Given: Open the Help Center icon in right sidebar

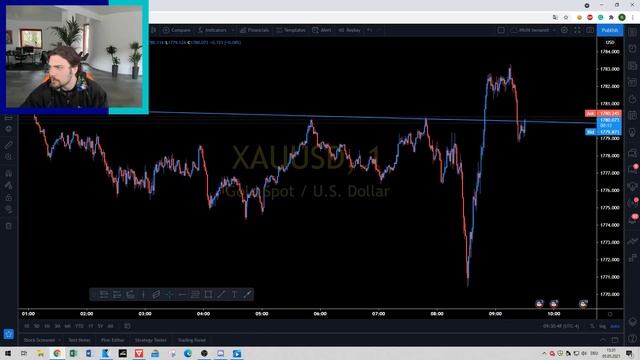Looking at the screenshot, I should click(632, 338).
